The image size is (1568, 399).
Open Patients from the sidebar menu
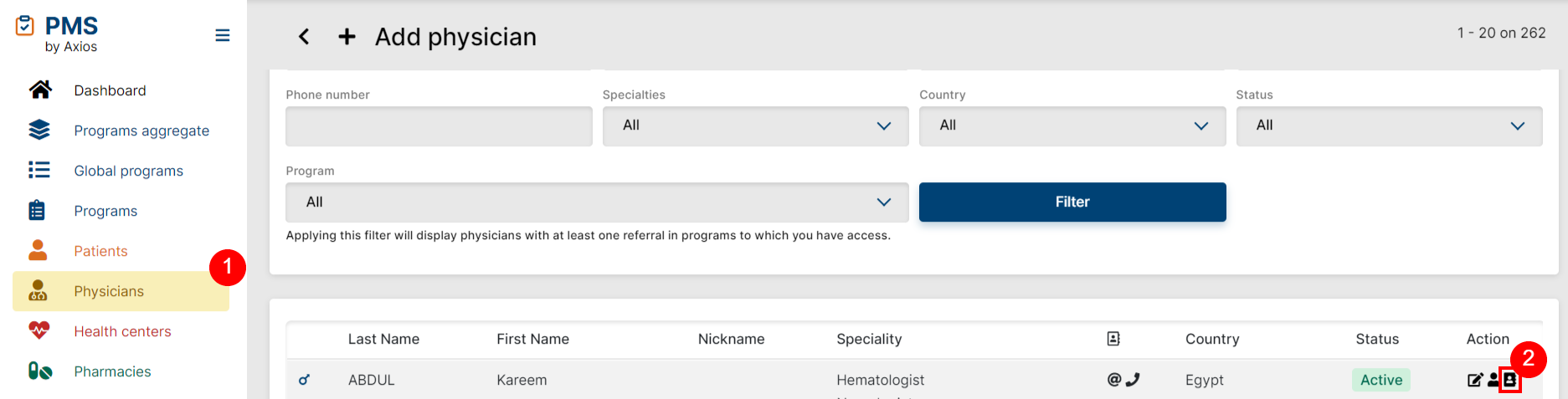click(100, 251)
